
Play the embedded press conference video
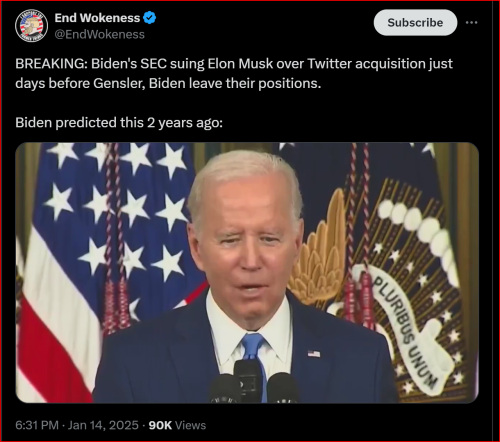tap(247, 273)
